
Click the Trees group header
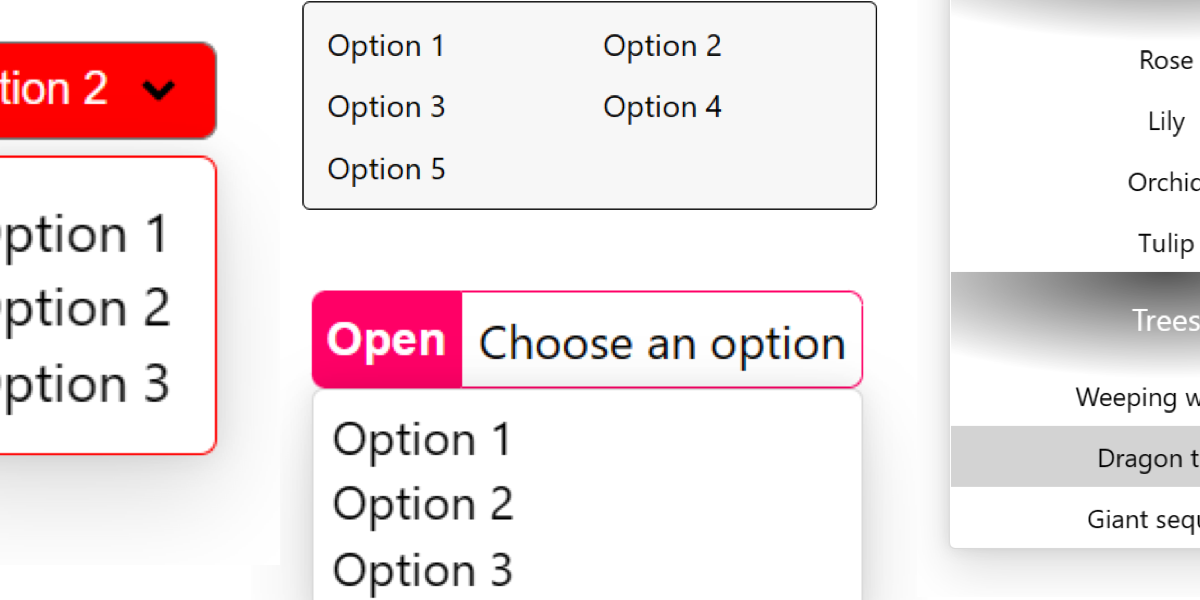pyautogui.click(x=1165, y=320)
